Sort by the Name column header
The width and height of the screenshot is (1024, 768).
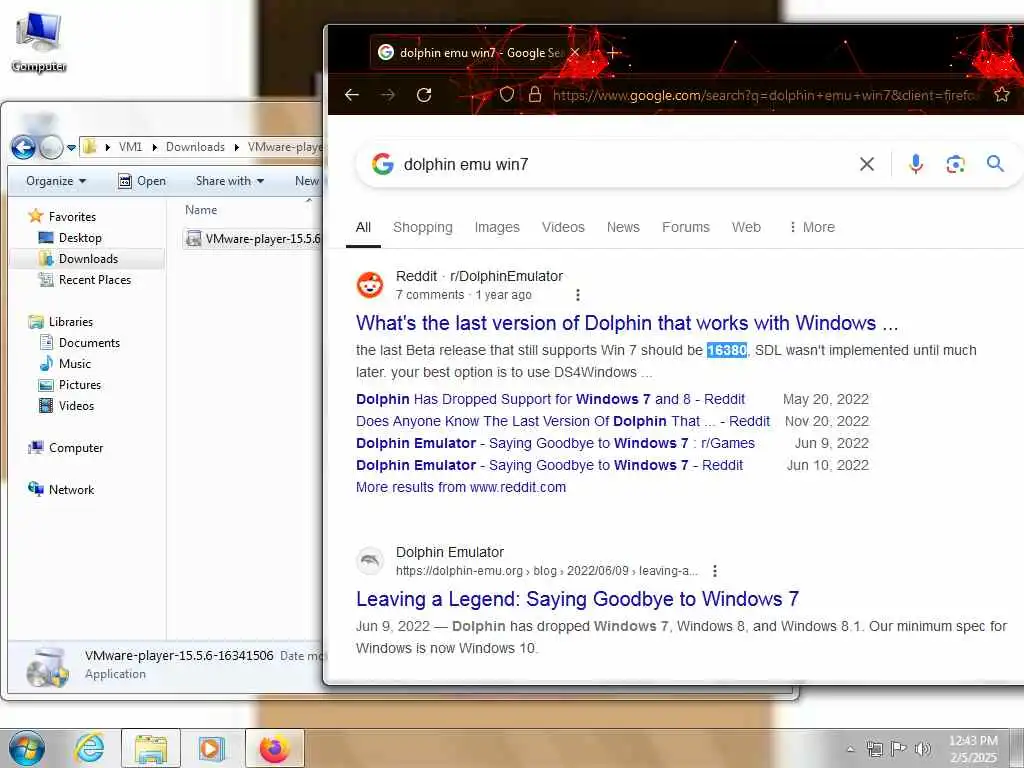(x=200, y=210)
